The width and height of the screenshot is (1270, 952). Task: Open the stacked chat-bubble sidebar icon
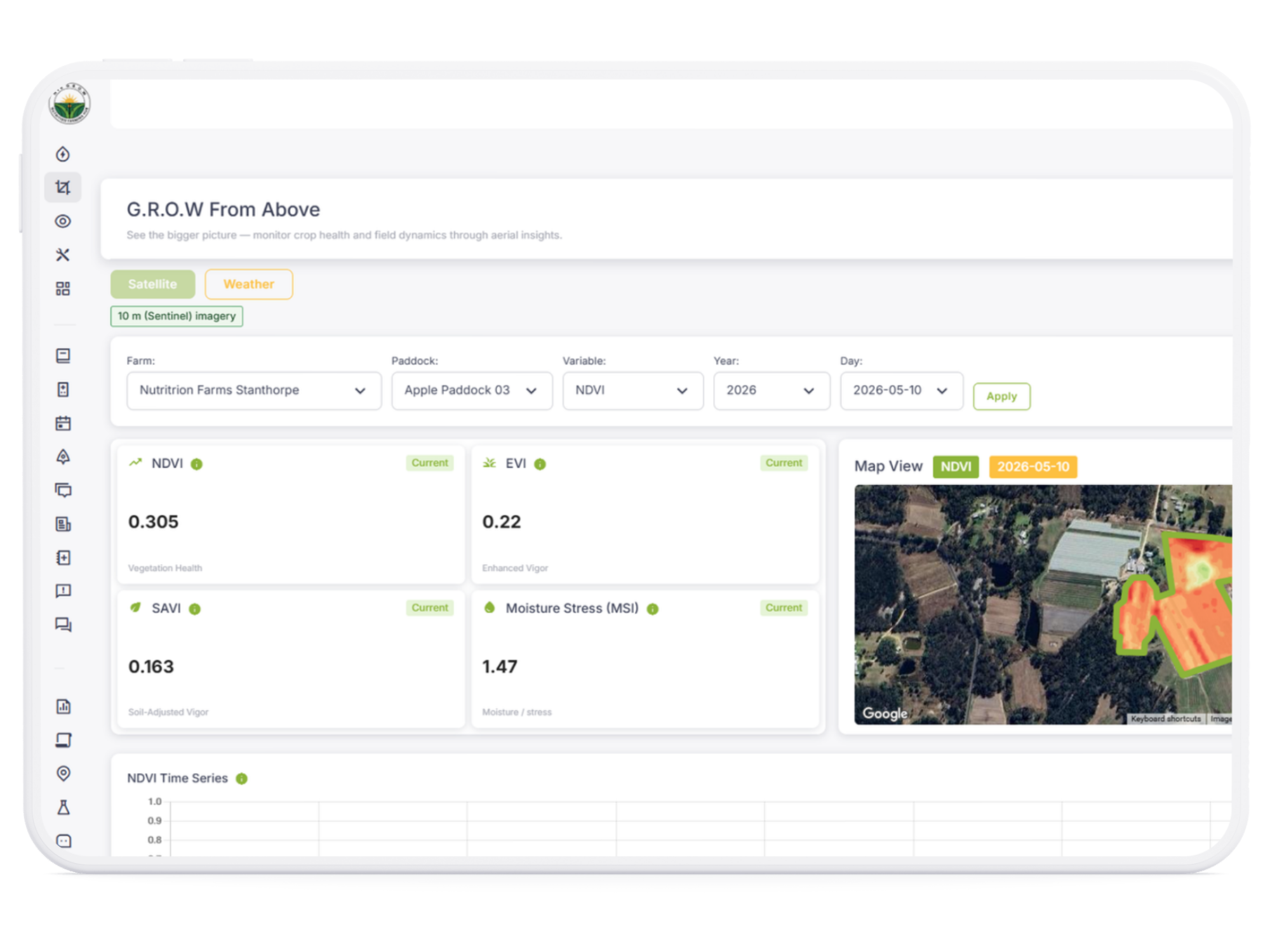[x=63, y=490]
